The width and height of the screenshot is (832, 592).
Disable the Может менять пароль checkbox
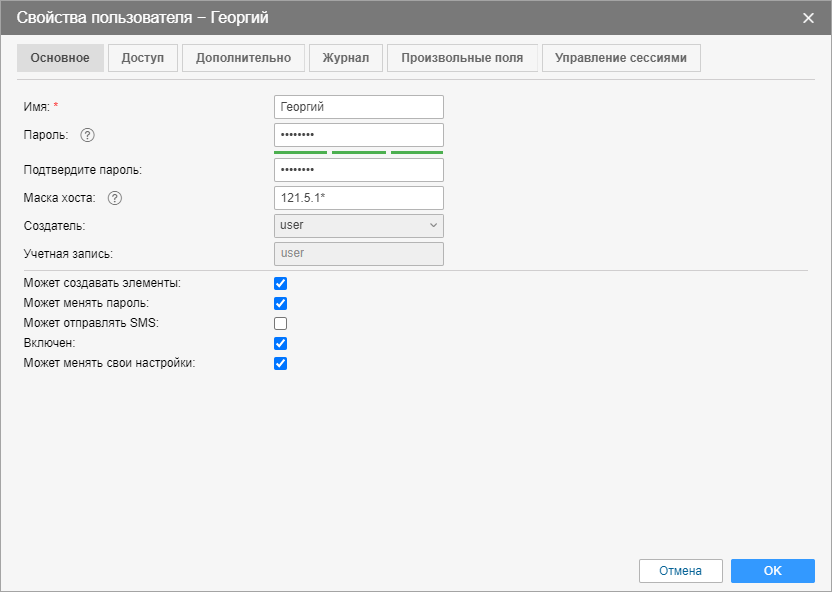tap(281, 304)
